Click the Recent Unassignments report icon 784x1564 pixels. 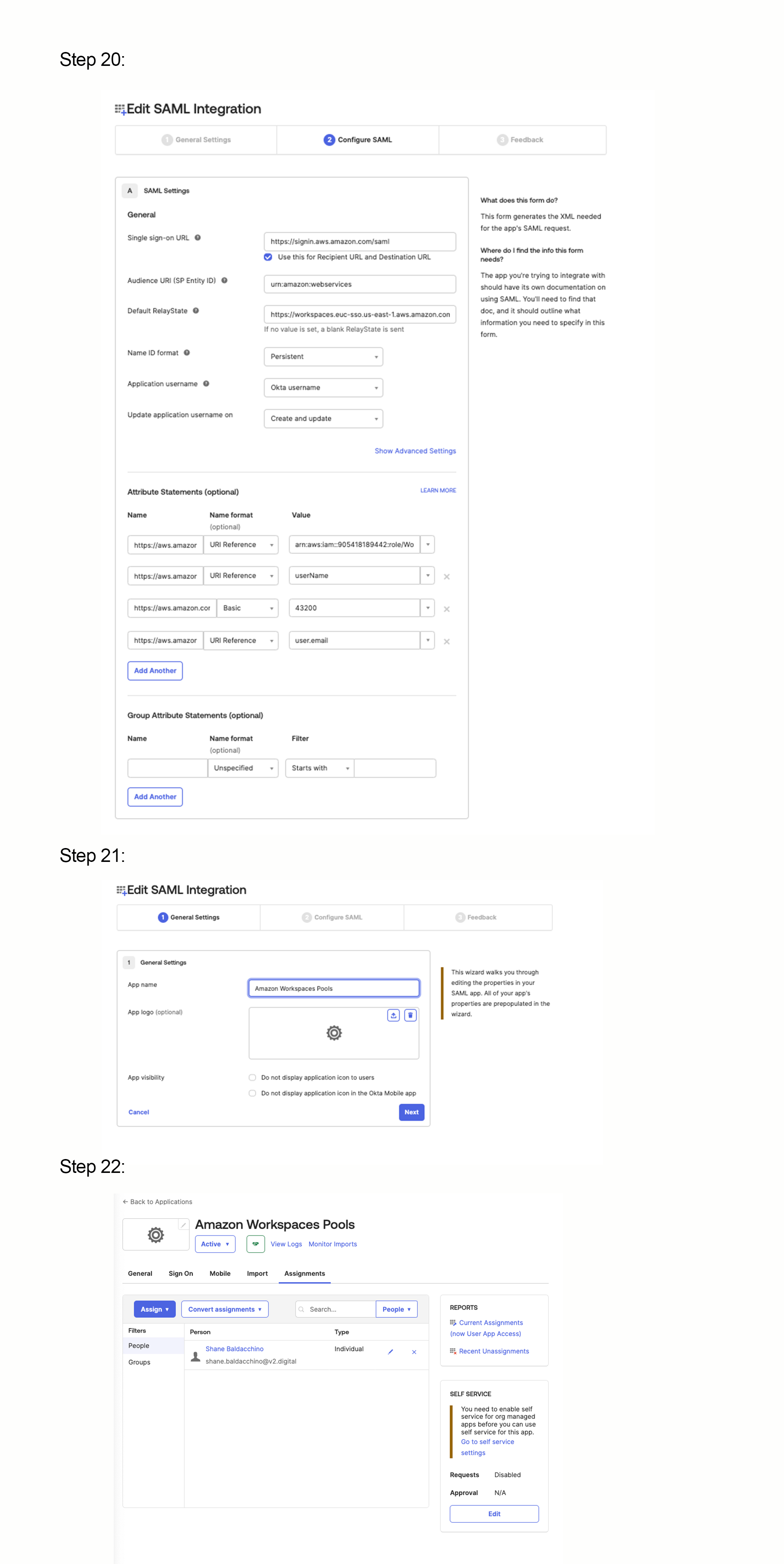pyautogui.click(x=453, y=1351)
